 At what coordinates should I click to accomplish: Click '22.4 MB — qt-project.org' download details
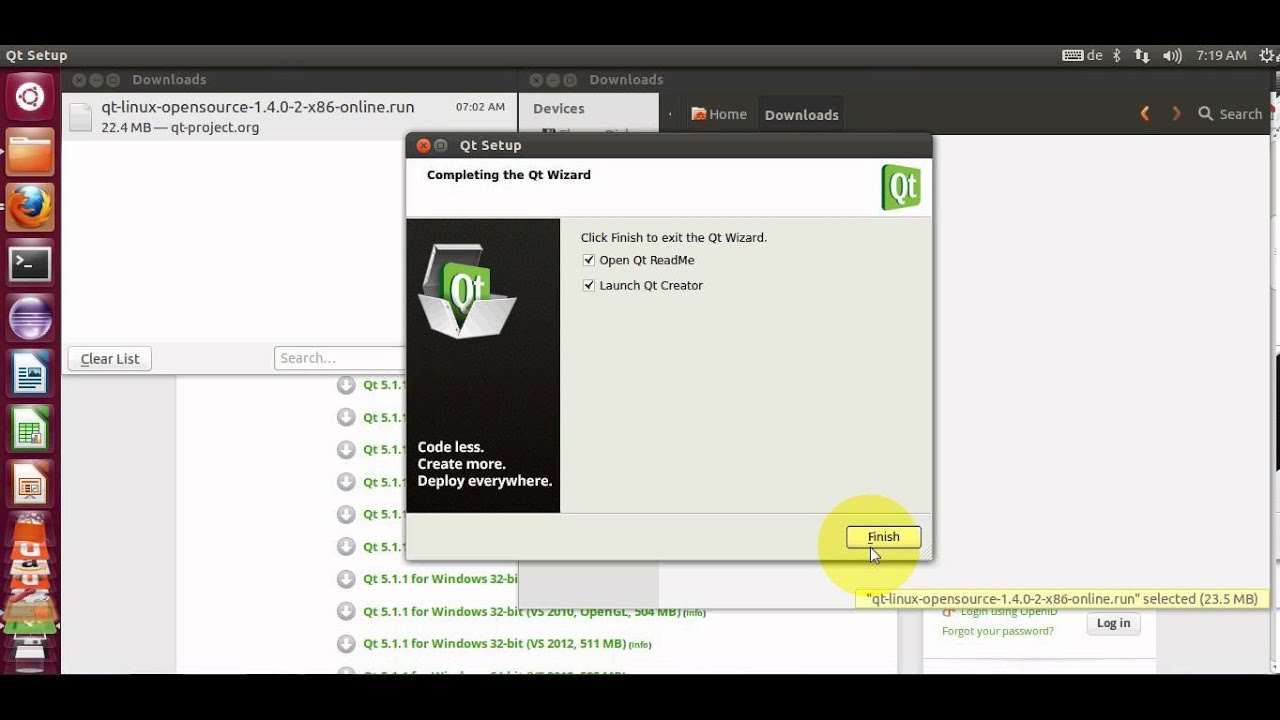(180, 127)
